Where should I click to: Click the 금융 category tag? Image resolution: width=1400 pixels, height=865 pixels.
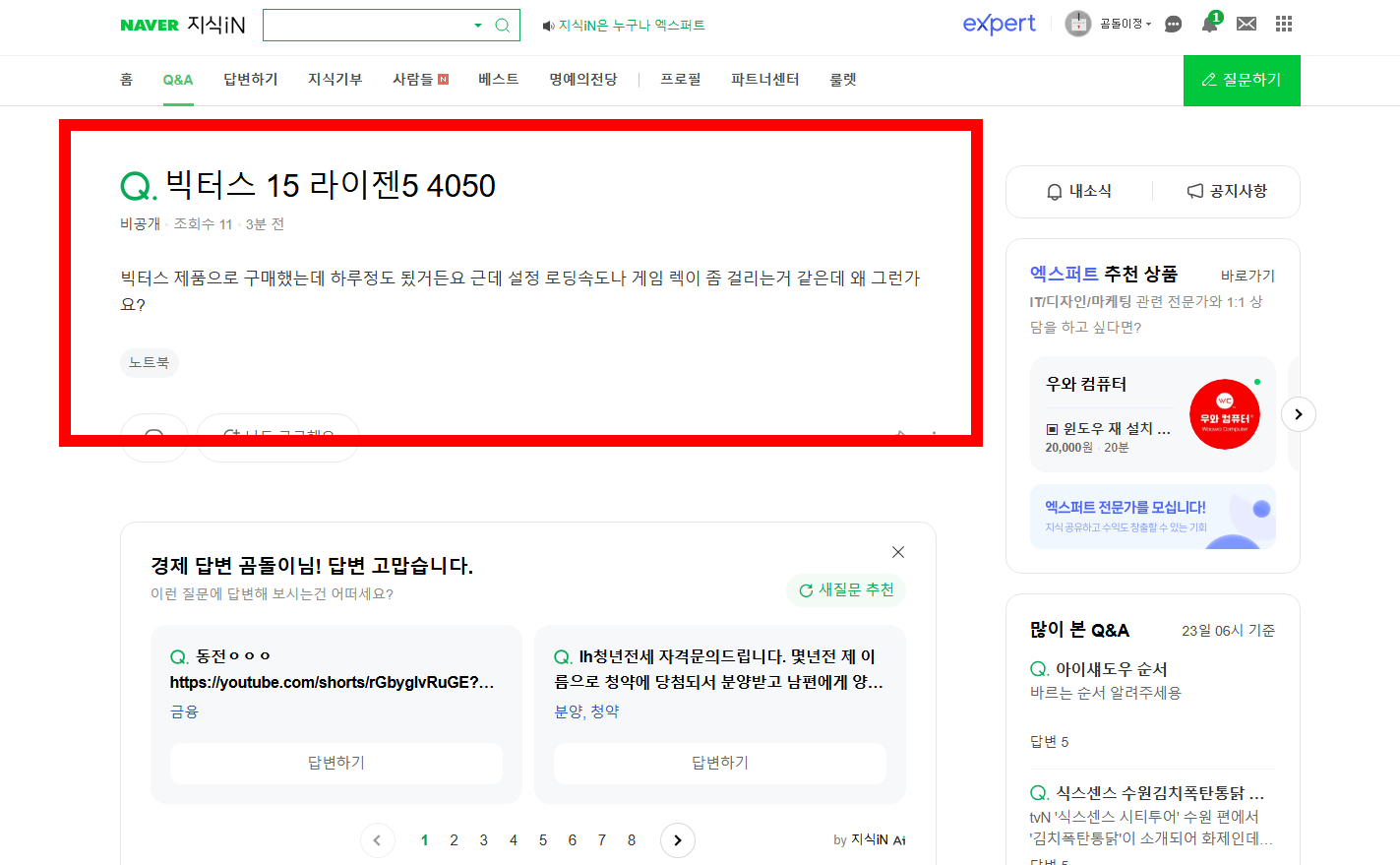coord(184,711)
